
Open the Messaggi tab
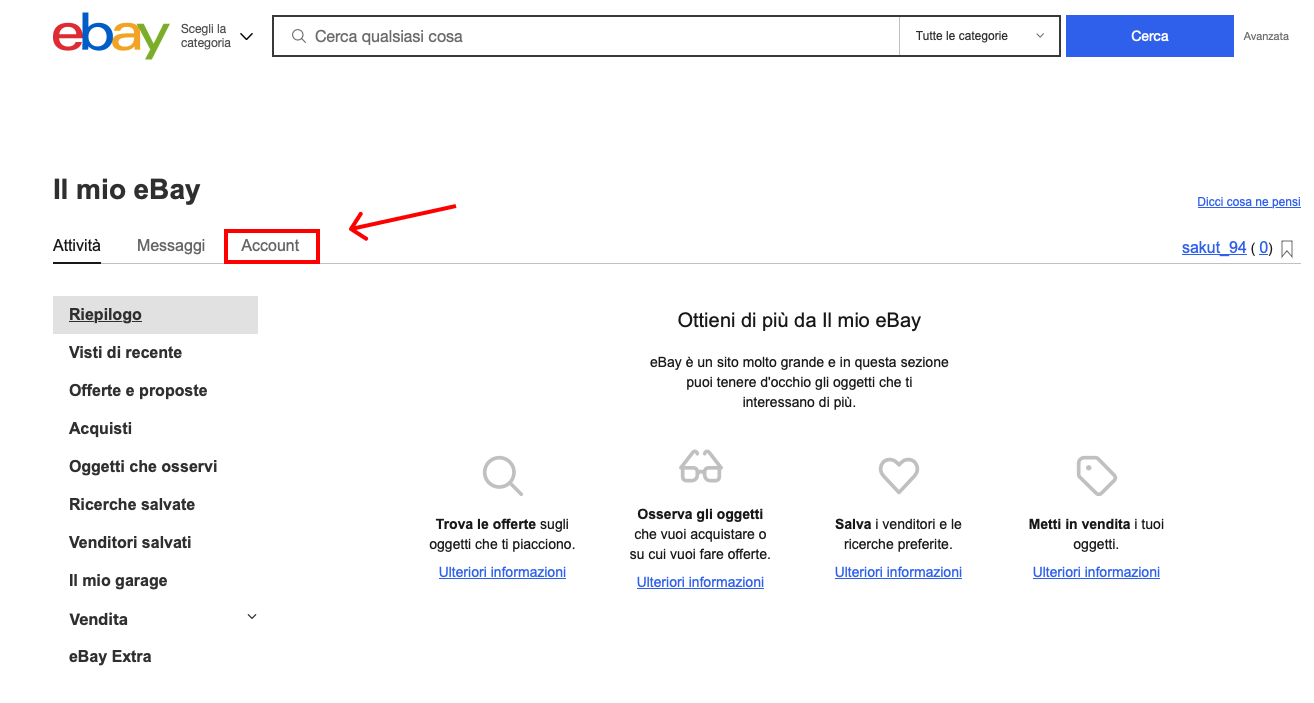[171, 245]
